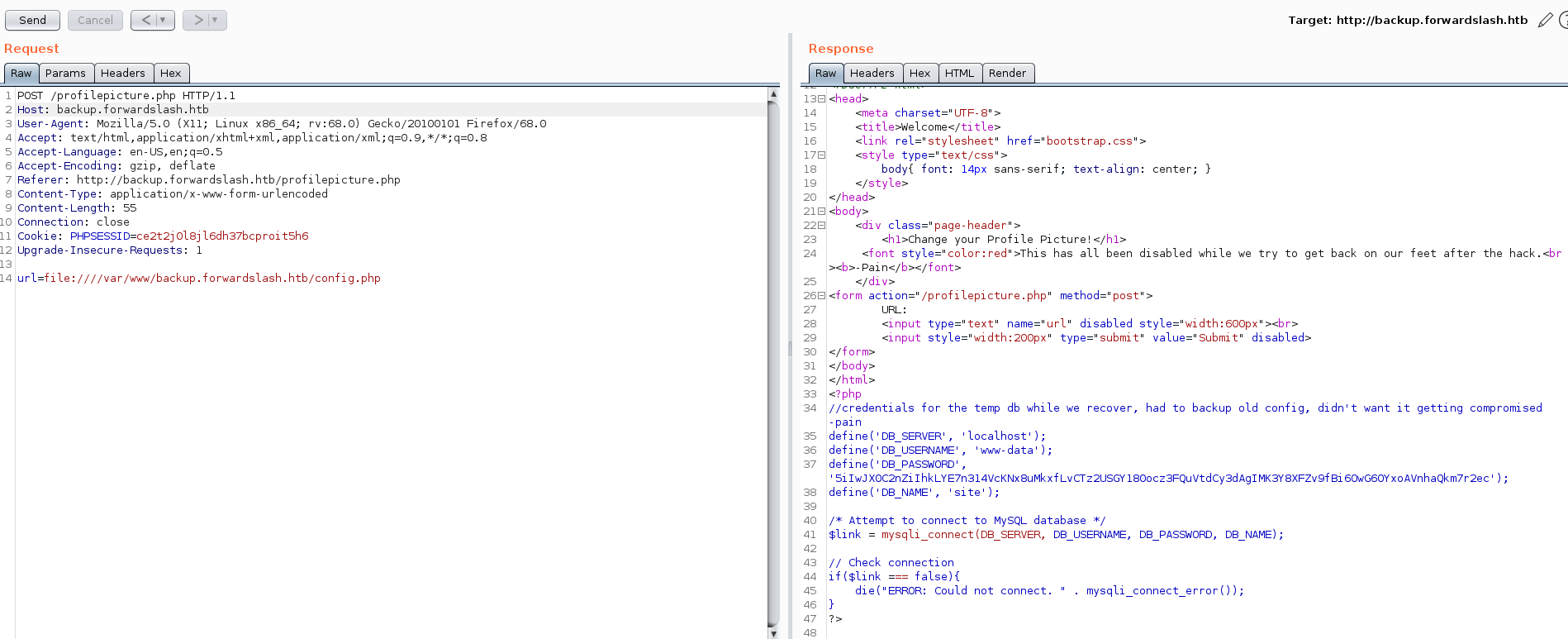Go back to previous request in history
This screenshot has height=639, width=1568.
pos(145,20)
